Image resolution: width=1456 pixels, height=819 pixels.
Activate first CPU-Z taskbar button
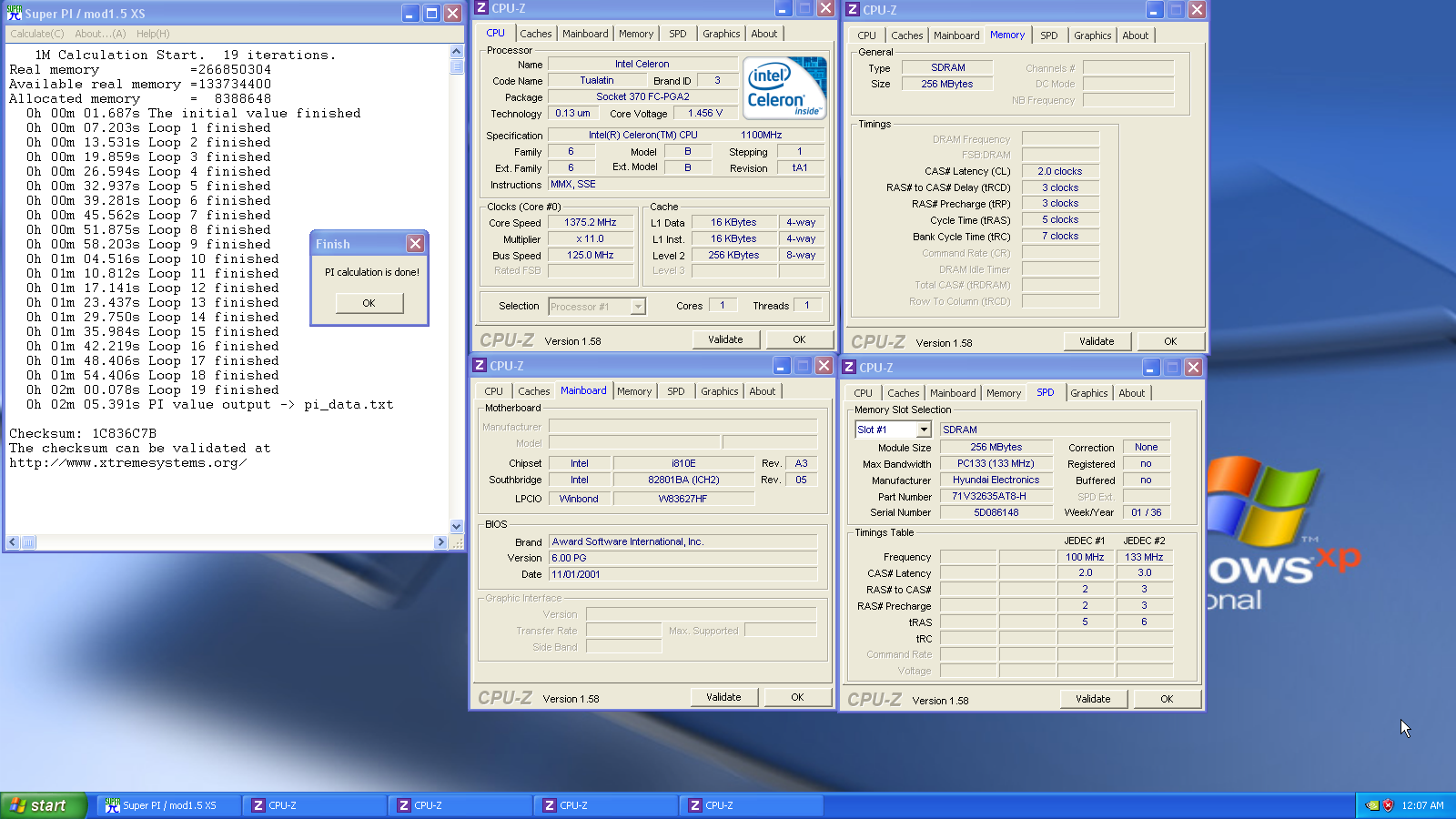(317, 805)
